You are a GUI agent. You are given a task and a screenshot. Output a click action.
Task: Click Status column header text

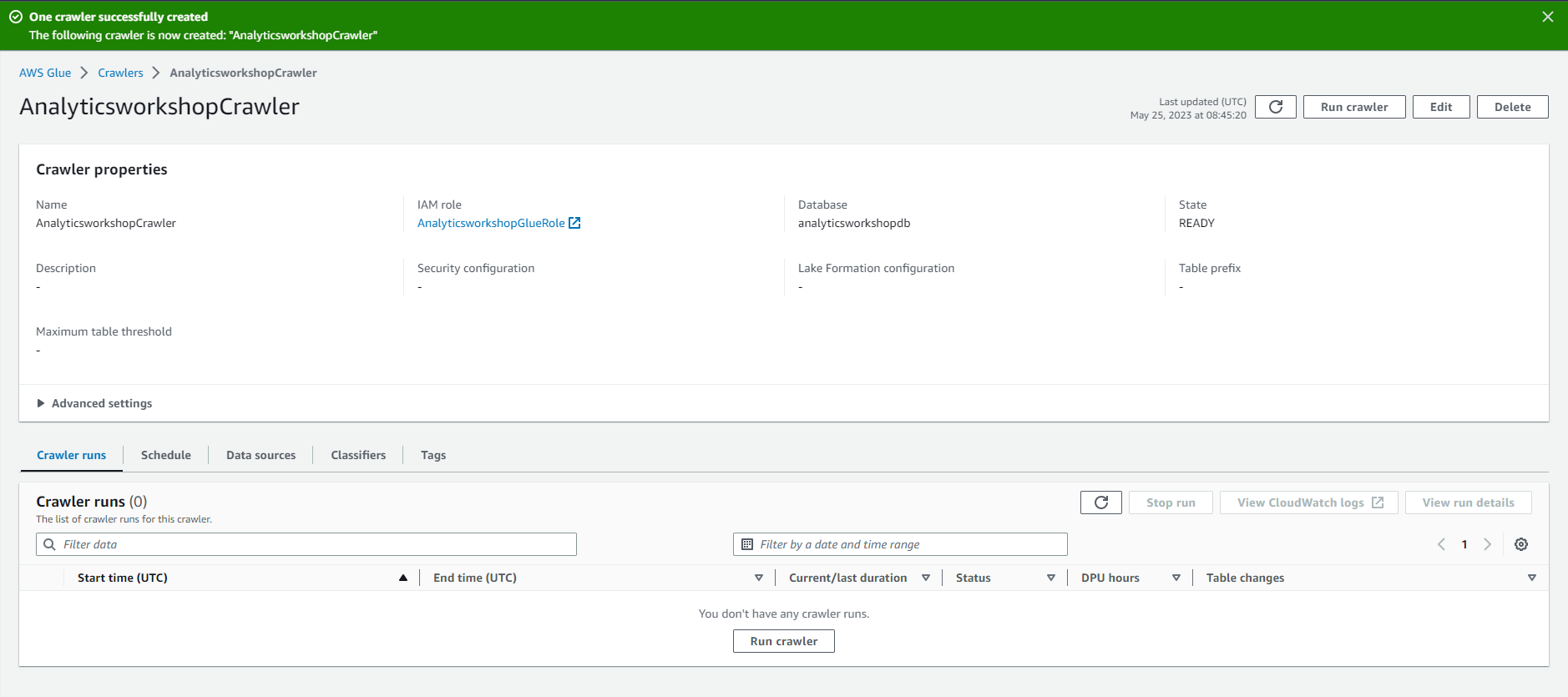[x=974, y=578]
